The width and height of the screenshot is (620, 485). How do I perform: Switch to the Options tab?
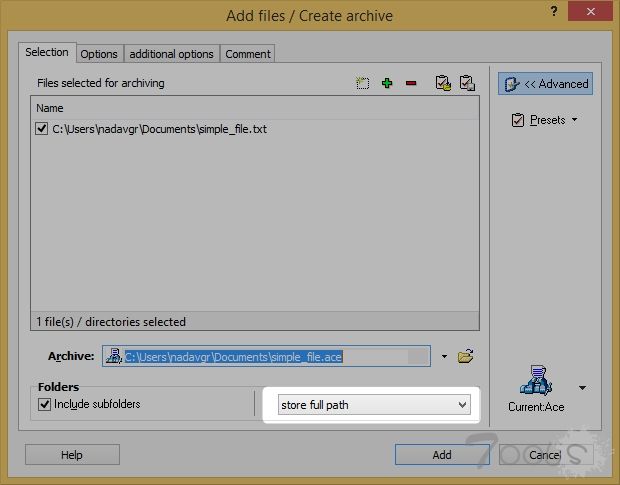click(x=99, y=54)
